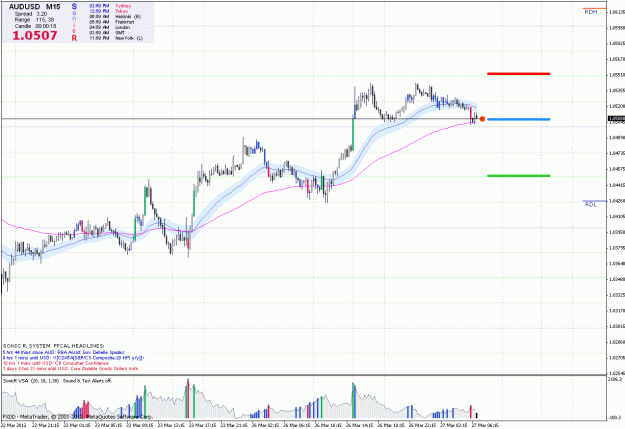
Task: Click the highlighted current price tag on the price scale
Action: click(616, 119)
